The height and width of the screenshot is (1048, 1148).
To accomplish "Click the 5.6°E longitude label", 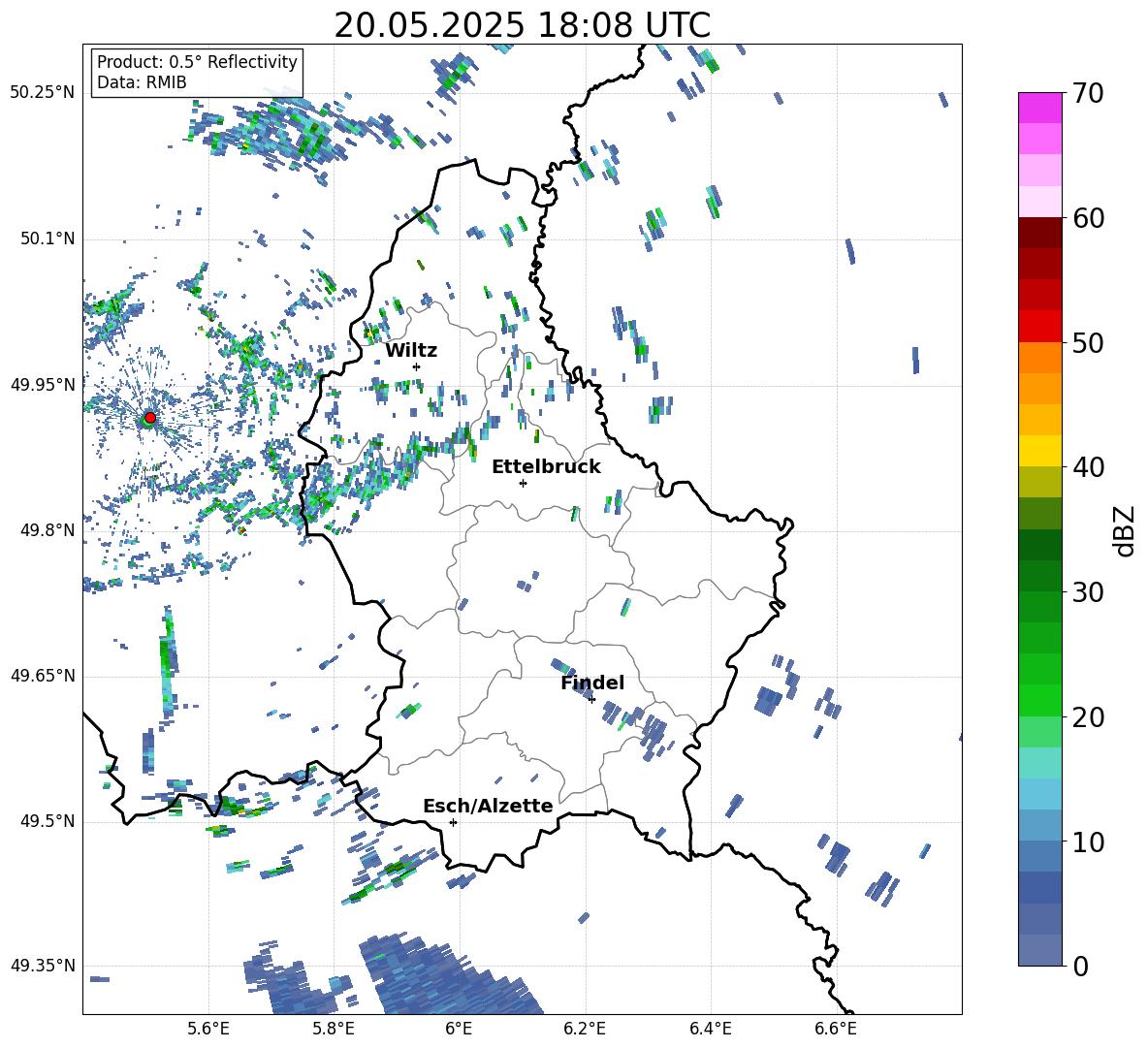I will [208, 1029].
